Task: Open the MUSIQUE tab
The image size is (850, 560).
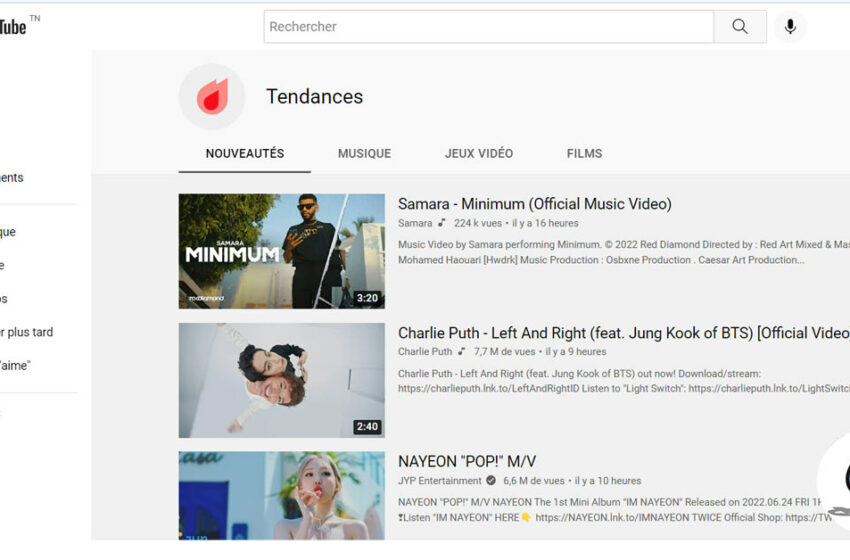Action: coord(364,154)
